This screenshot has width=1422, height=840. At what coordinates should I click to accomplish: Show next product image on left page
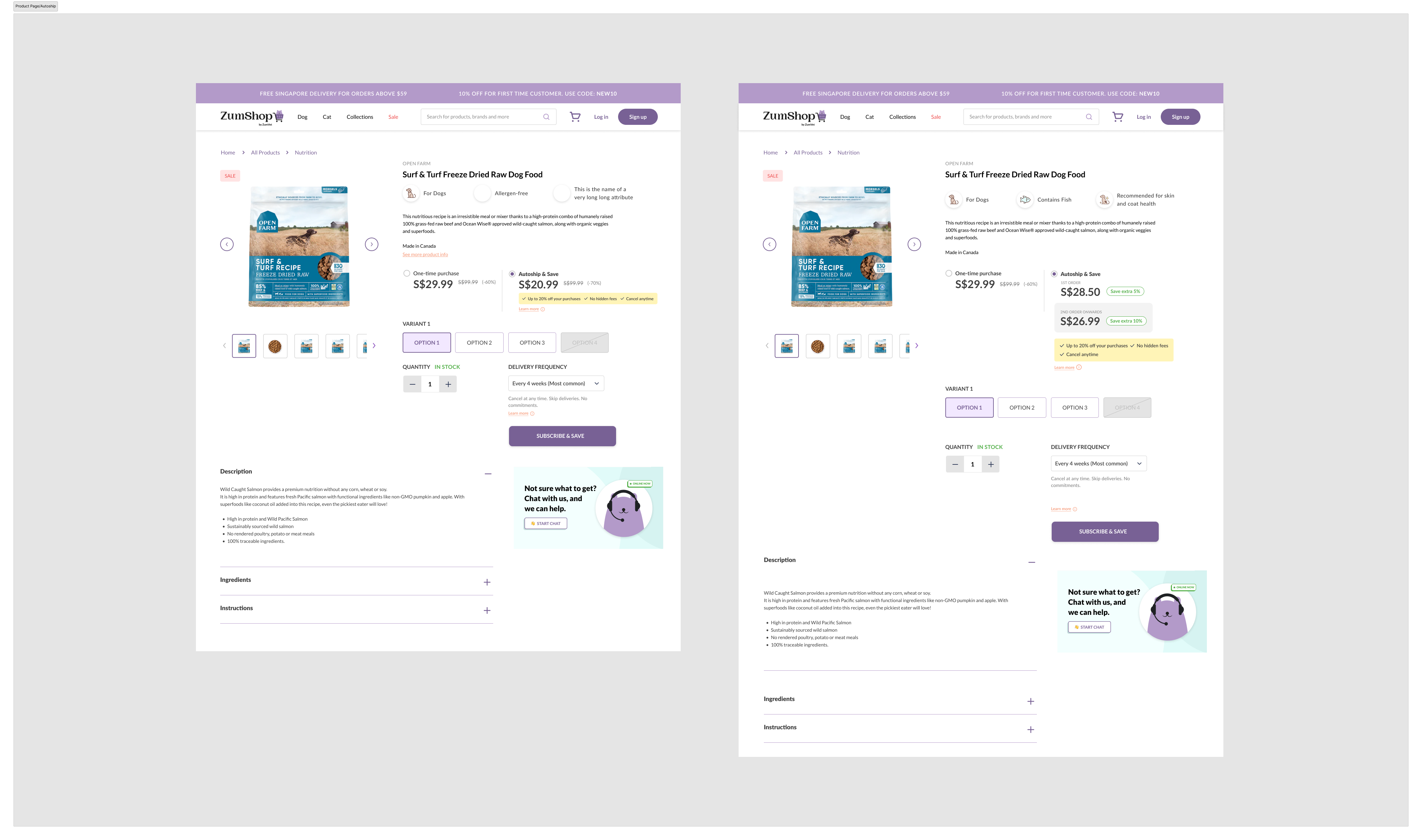click(371, 244)
